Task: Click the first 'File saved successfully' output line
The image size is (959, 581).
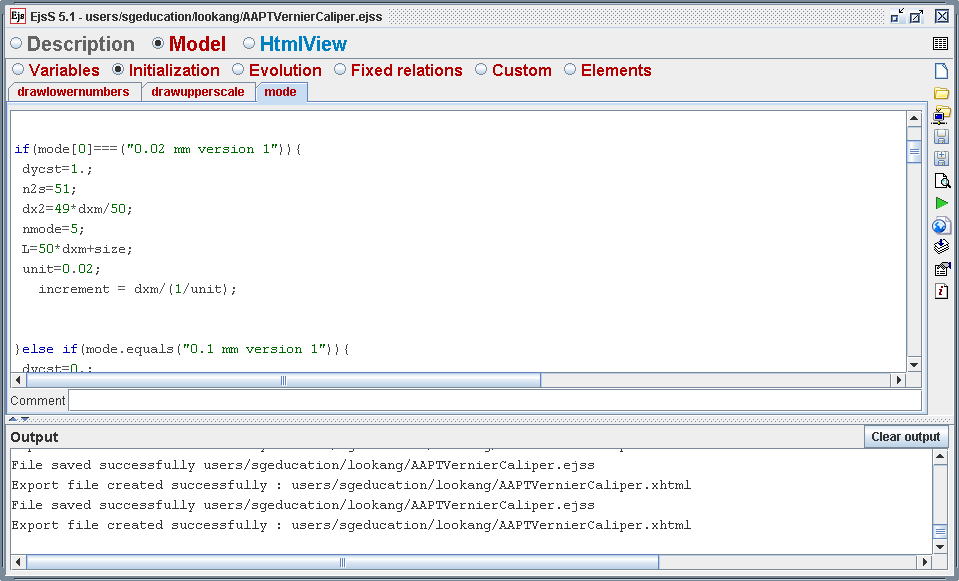Action: pos(303,465)
